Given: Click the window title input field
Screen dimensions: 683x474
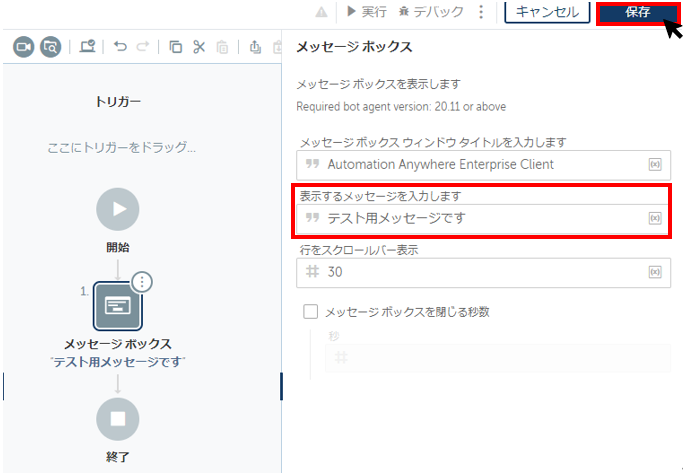Looking at the screenshot, I should click(x=484, y=165).
